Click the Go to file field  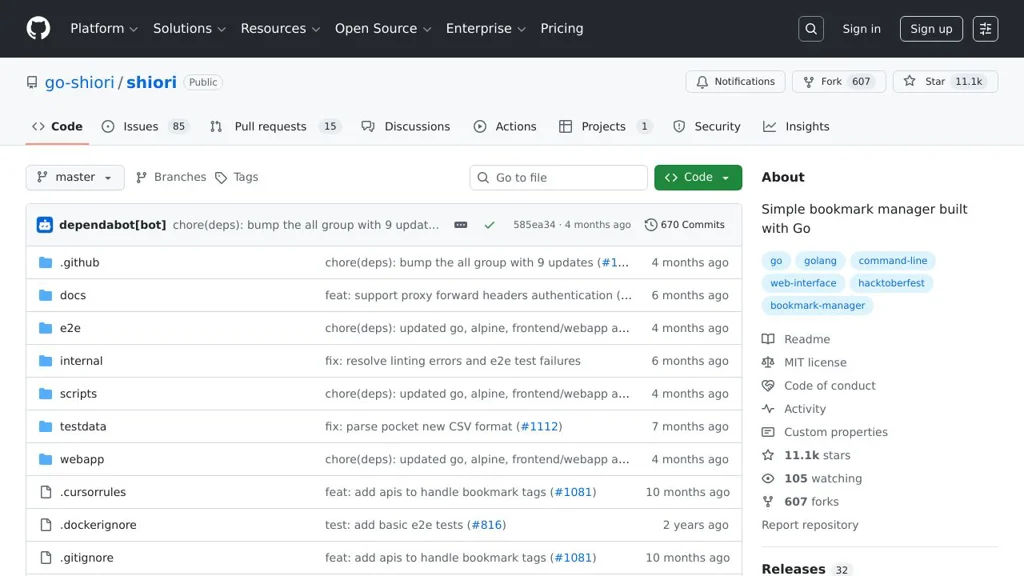[x=559, y=178]
